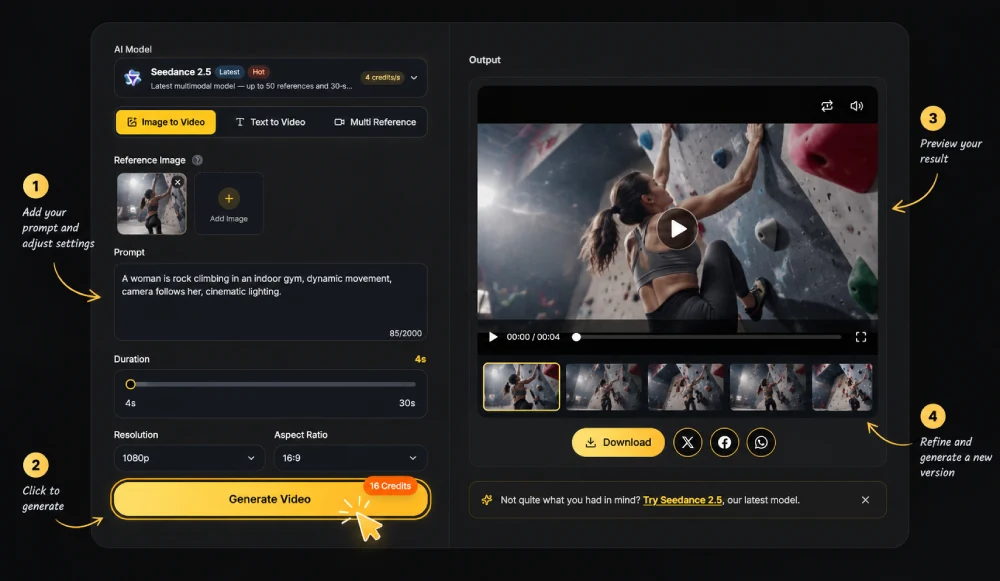Click the Seedance 2.5 model logo icon
Screen dimensions: 1000x581
click(133, 78)
